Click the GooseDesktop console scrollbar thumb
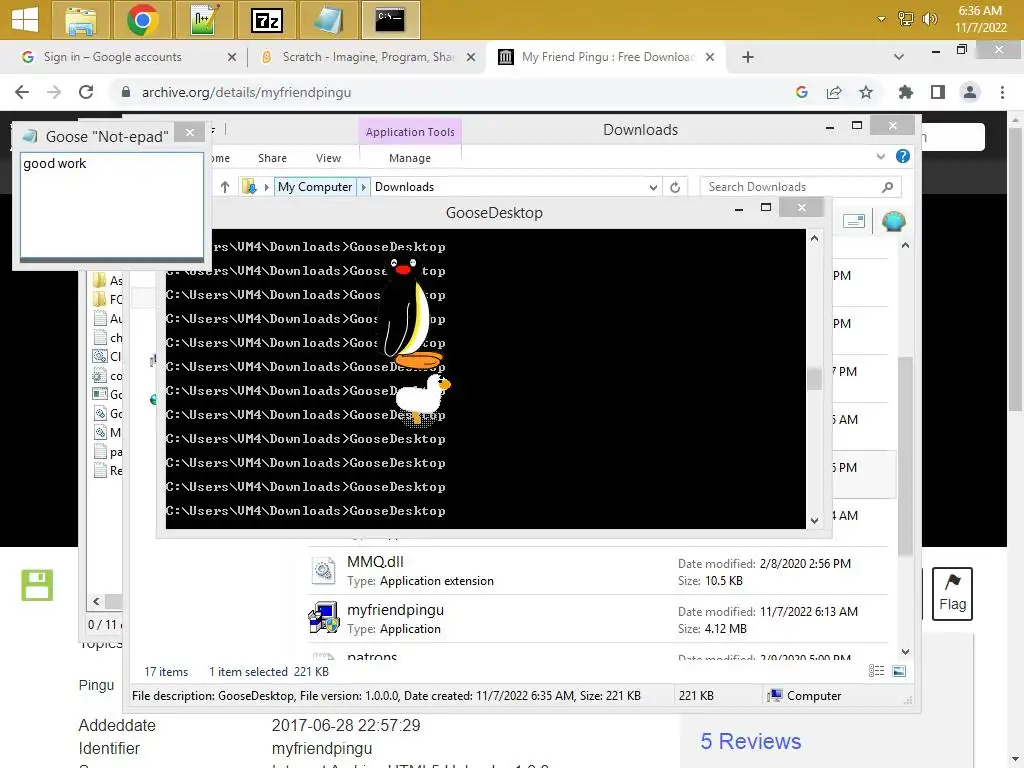Viewport: 1024px width, 768px height. (x=814, y=379)
